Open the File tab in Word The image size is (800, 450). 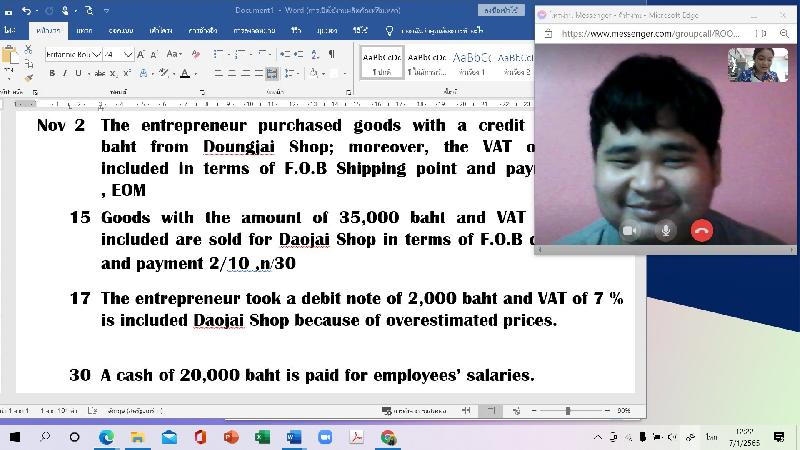pyautogui.click(x=9, y=31)
